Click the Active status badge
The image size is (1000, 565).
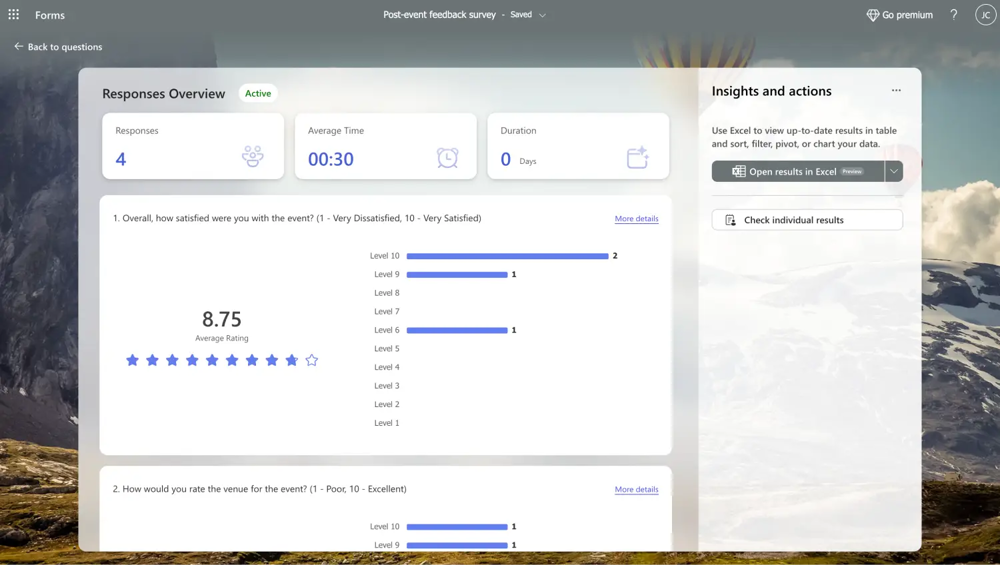pyautogui.click(x=258, y=93)
